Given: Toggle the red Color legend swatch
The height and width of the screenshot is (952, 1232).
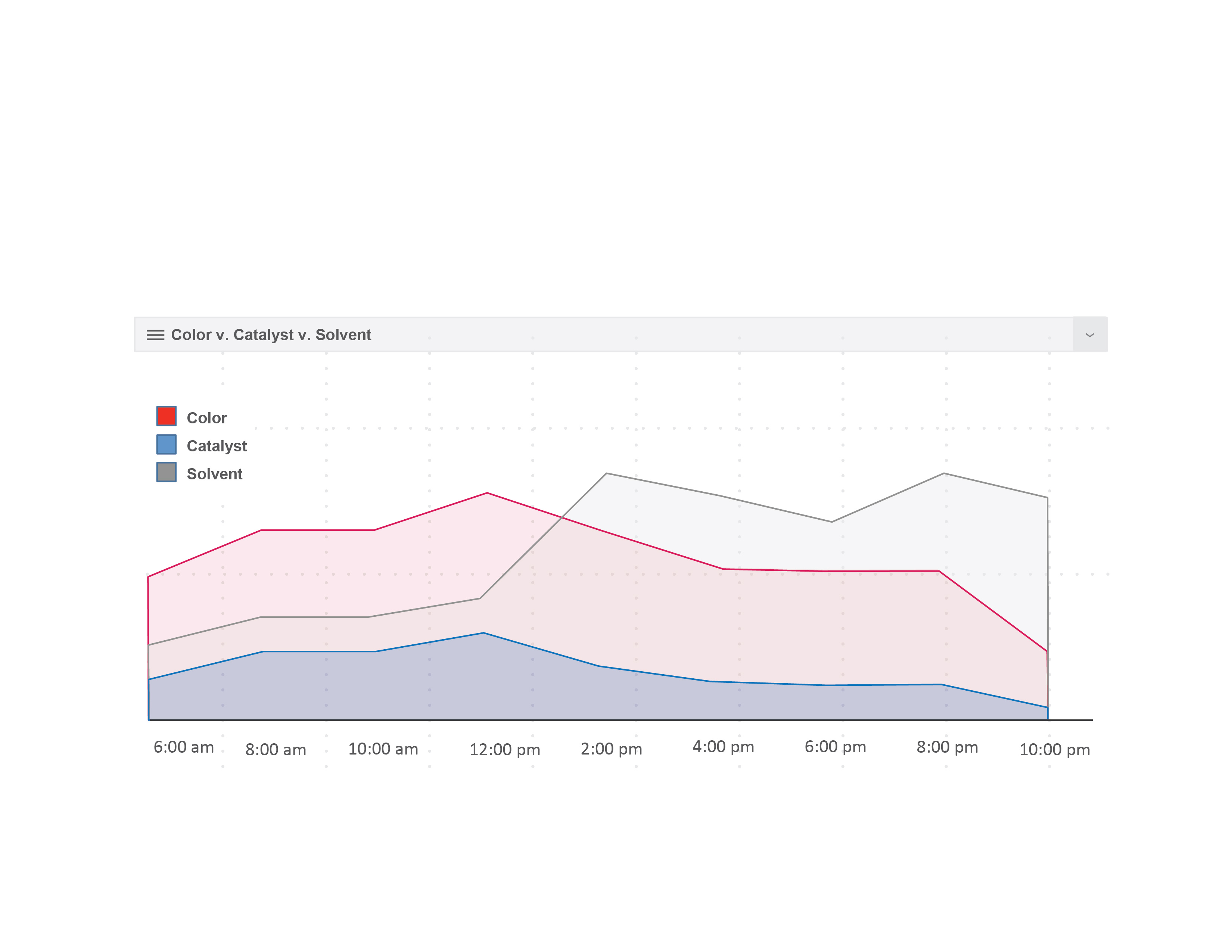Looking at the screenshot, I should coord(167,416).
